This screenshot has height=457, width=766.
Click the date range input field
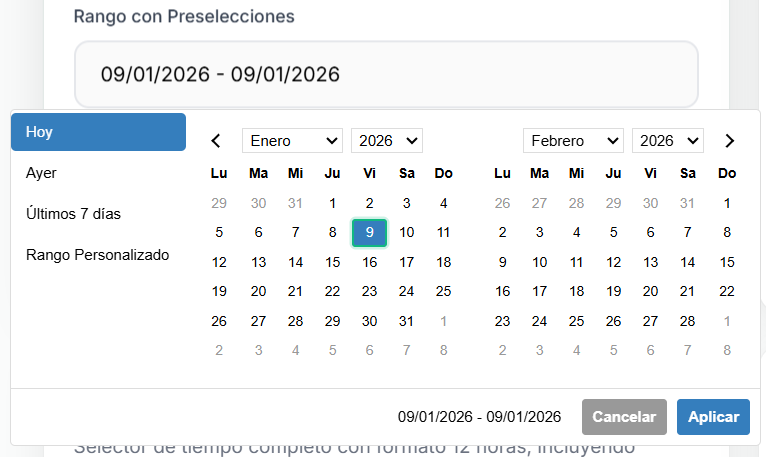(386, 74)
